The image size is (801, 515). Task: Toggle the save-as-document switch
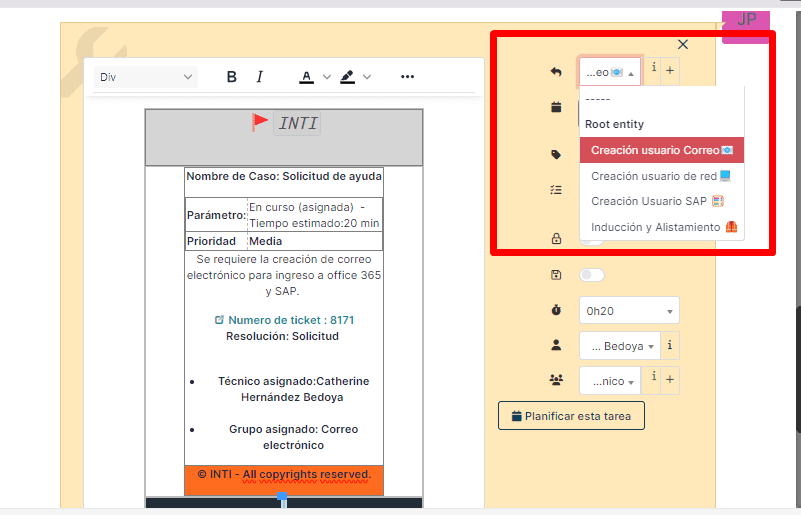tap(592, 275)
